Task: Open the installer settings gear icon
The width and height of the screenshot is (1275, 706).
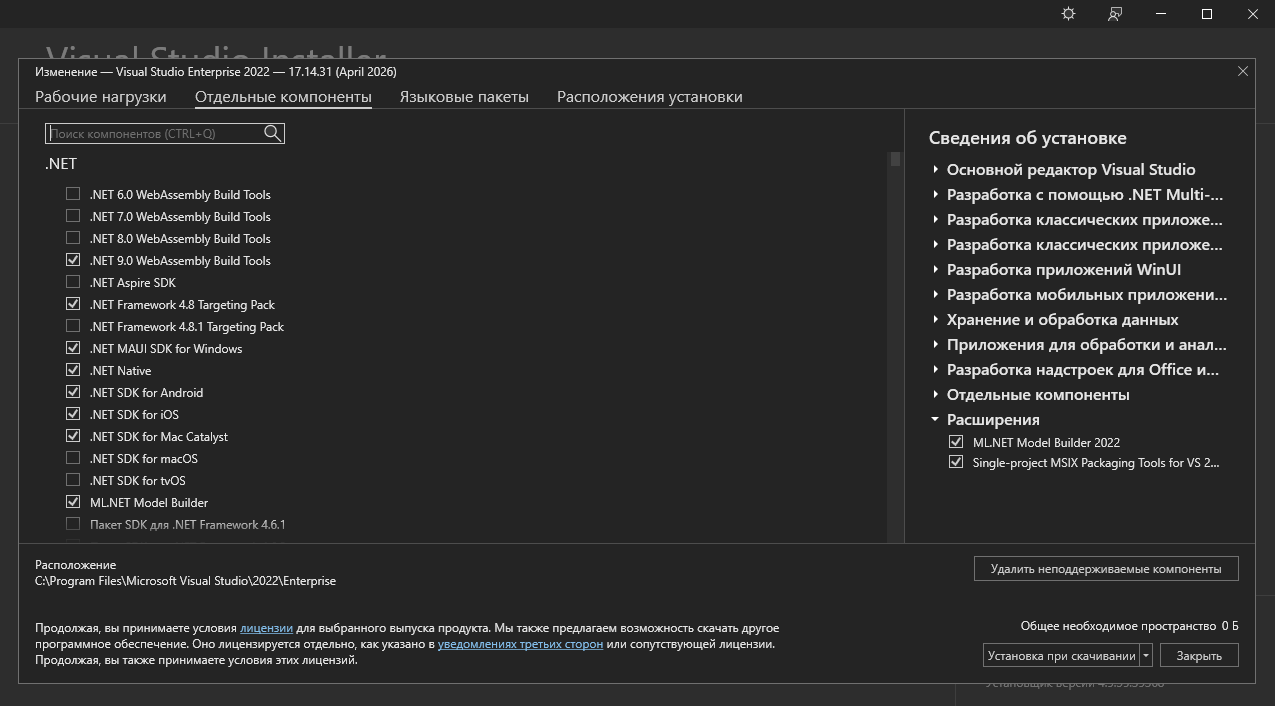Action: tap(1068, 14)
